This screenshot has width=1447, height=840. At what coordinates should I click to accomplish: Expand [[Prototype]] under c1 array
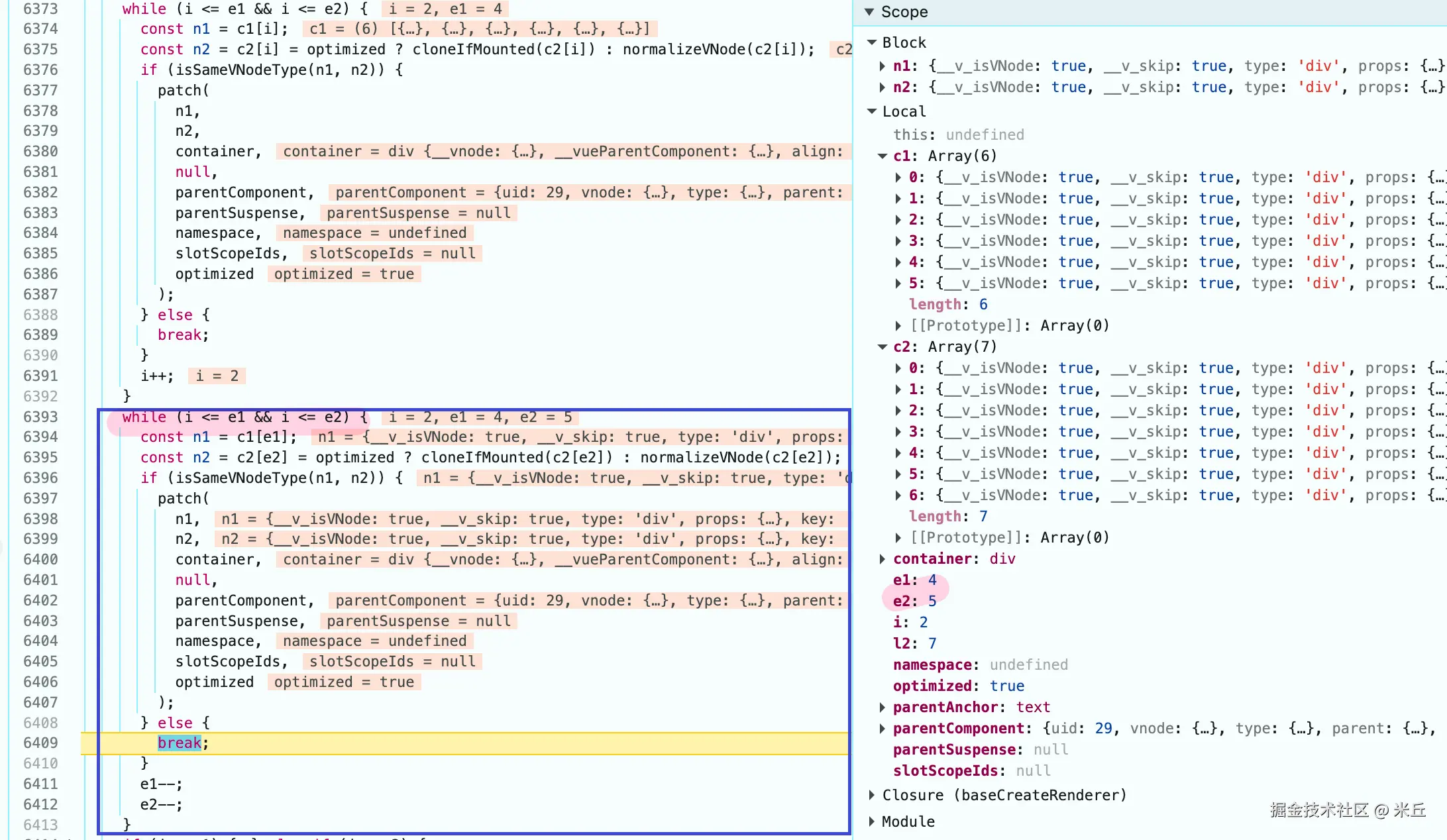tap(898, 326)
